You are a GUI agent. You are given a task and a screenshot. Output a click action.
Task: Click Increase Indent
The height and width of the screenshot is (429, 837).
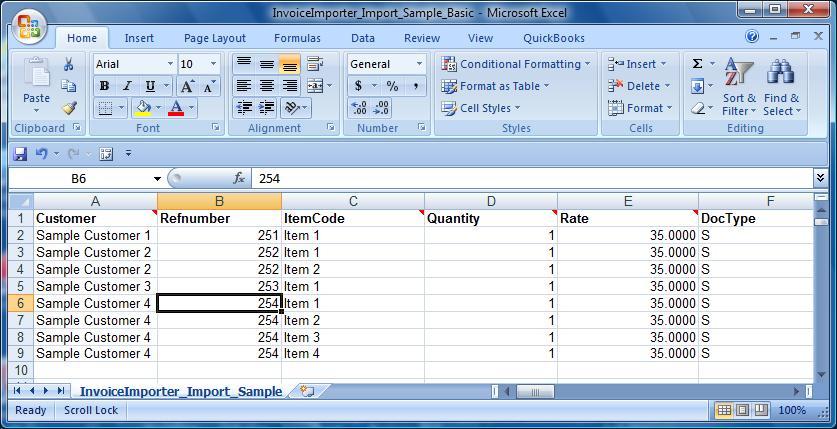266,108
